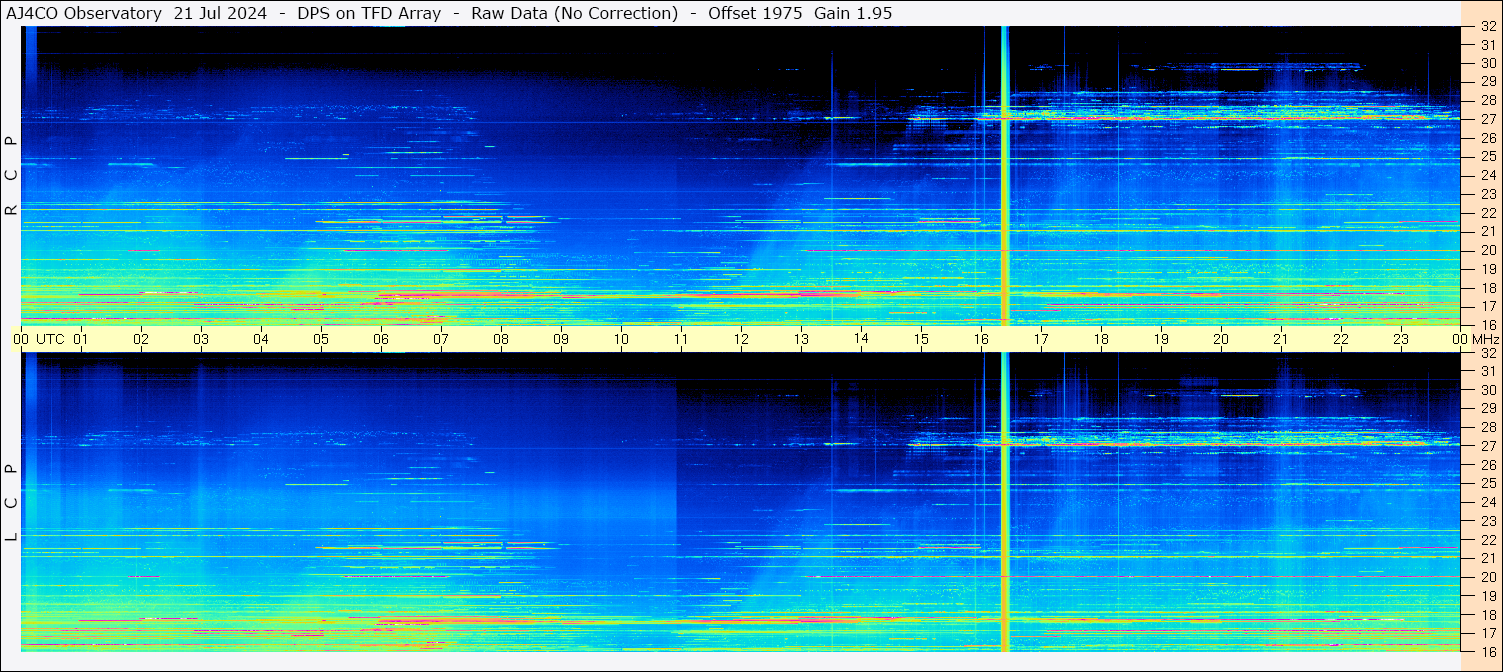Click the 25 MHz tick of the LCP panel
Screen dimensions: 1503x672
point(1488,483)
